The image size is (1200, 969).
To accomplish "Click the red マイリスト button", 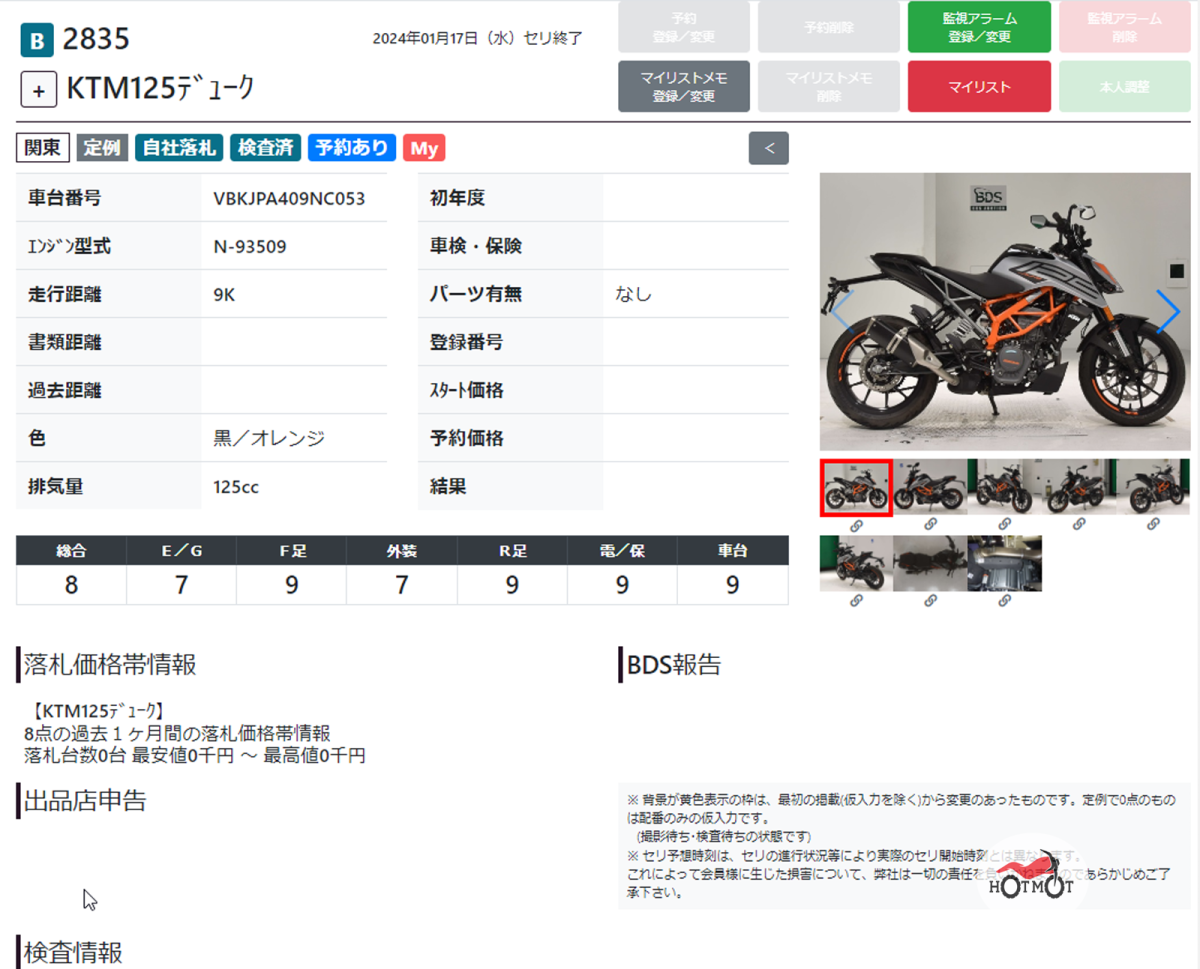I will [979, 87].
